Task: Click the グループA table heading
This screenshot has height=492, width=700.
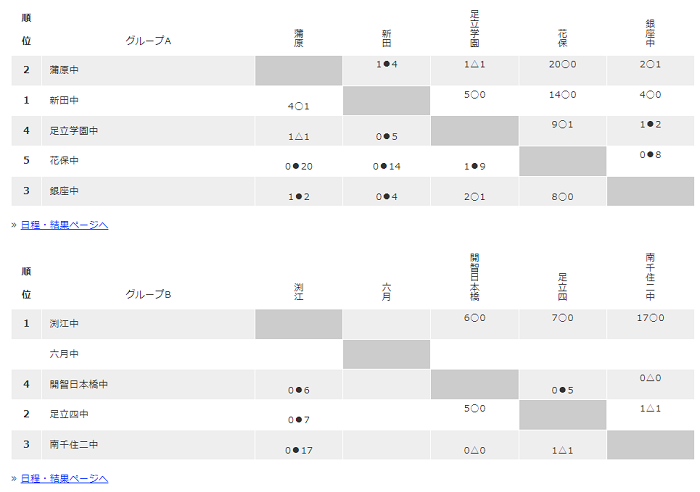Action: coord(148,41)
